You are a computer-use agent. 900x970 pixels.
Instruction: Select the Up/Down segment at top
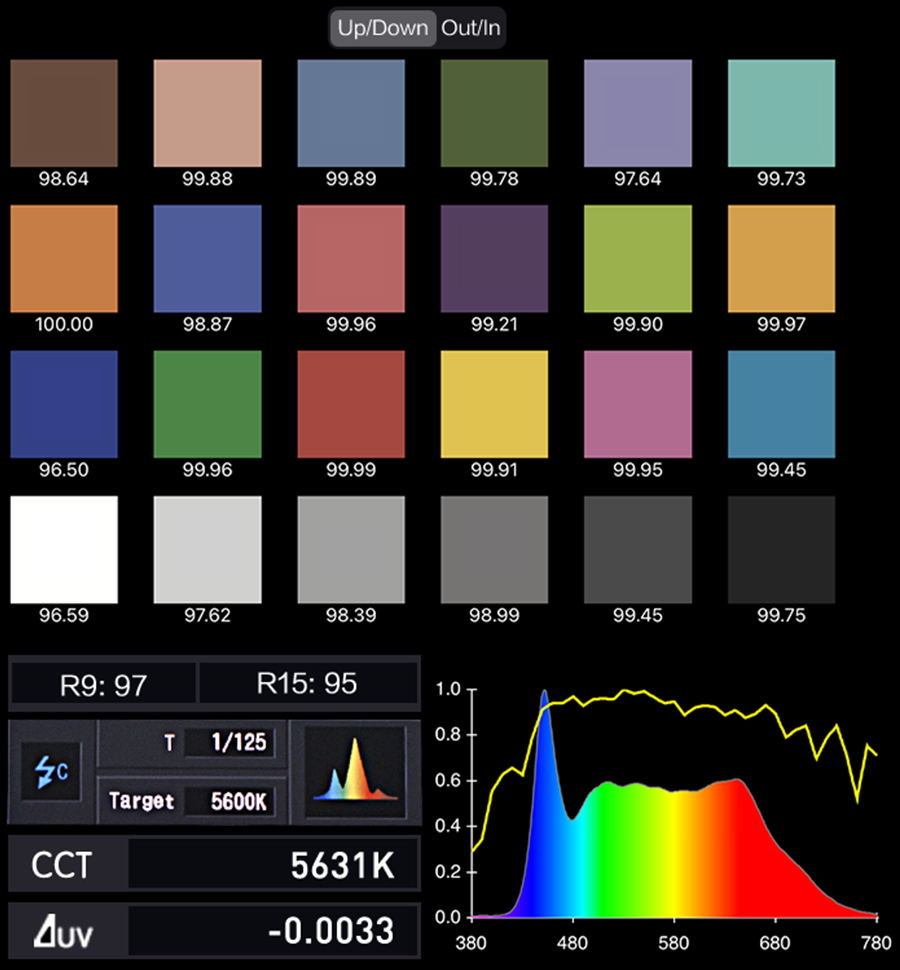tap(383, 29)
